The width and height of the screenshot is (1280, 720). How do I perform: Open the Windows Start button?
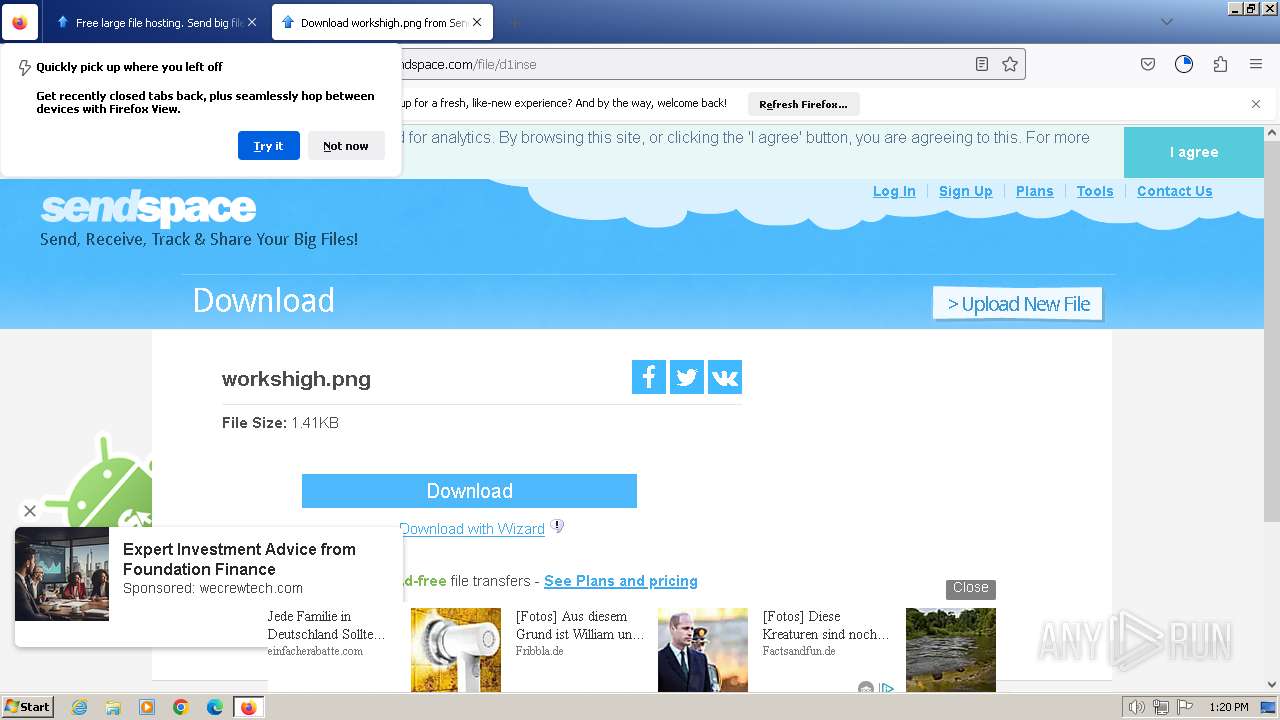[x=27, y=707]
